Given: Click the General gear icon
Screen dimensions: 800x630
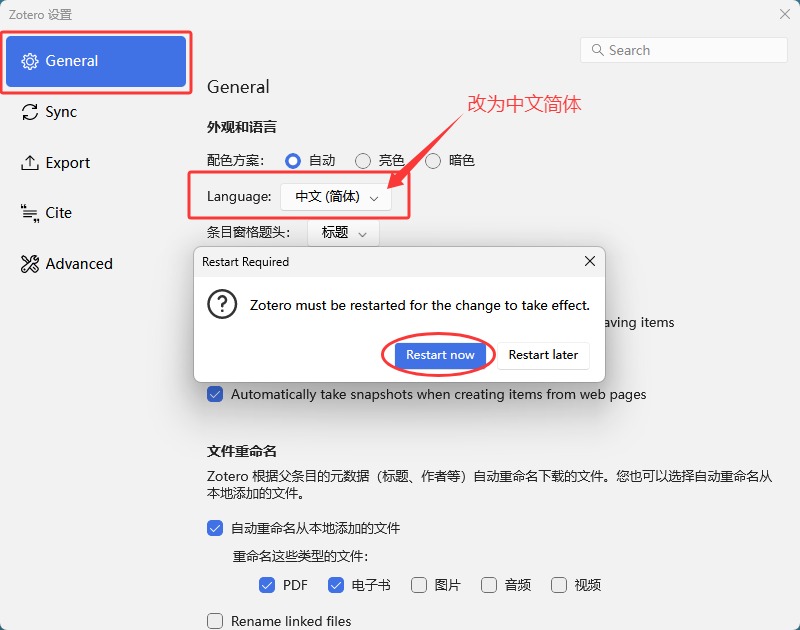Looking at the screenshot, I should coord(30,61).
